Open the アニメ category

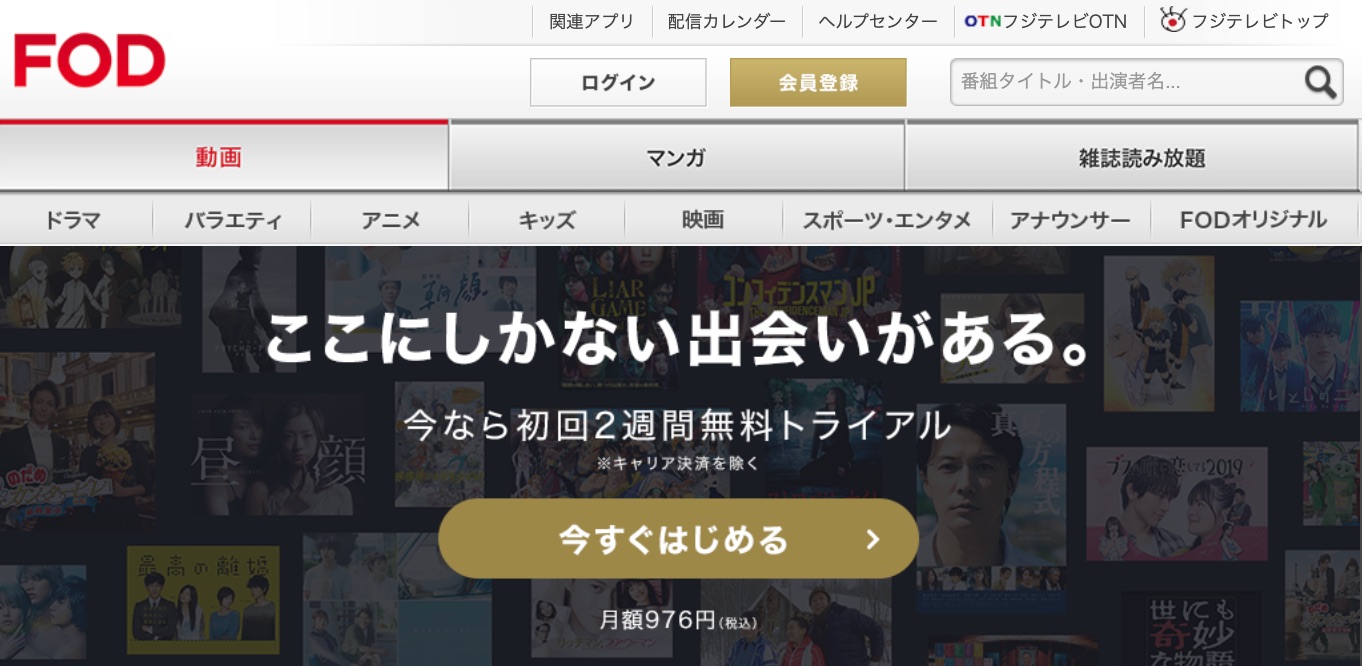[x=390, y=220]
